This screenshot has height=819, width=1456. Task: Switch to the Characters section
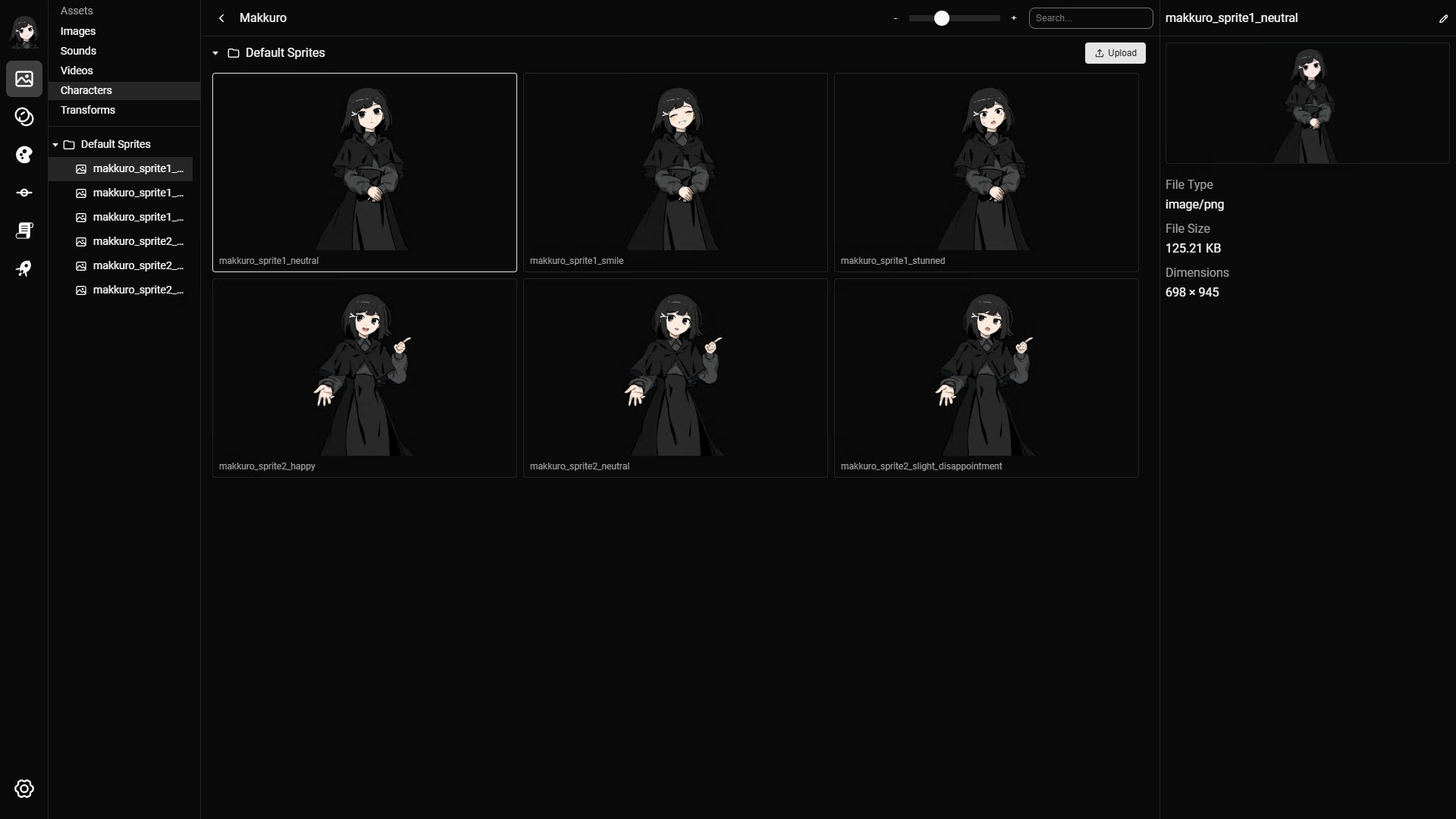click(x=86, y=89)
